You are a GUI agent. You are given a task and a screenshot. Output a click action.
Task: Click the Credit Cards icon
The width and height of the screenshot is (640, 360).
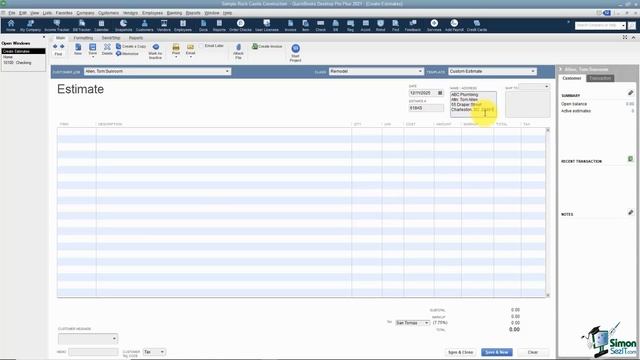(477, 25)
